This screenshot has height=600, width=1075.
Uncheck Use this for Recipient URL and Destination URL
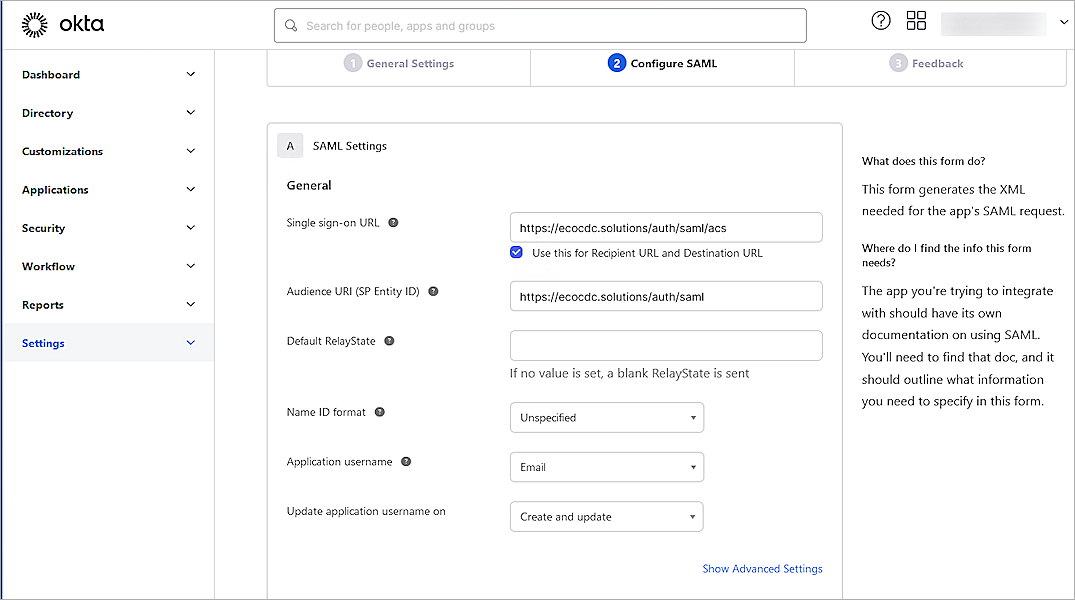point(516,252)
